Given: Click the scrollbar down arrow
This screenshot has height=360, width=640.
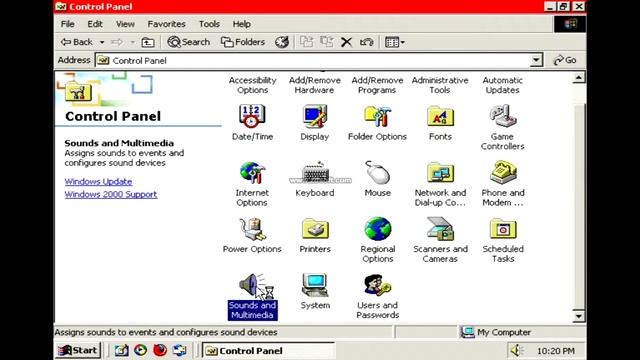Looking at the screenshot, I should pos(579,316).
